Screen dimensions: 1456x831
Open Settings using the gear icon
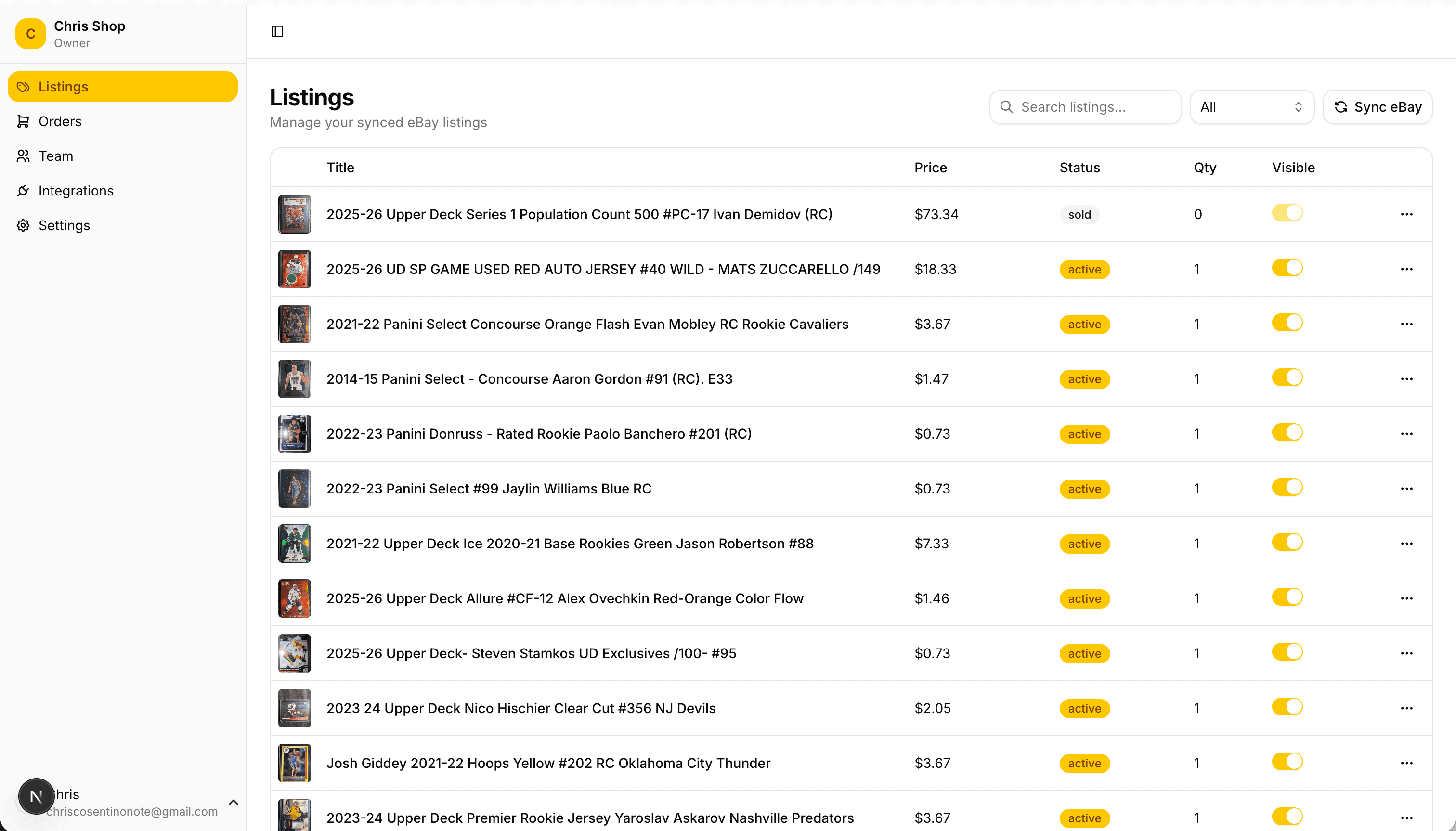(23, 225)
